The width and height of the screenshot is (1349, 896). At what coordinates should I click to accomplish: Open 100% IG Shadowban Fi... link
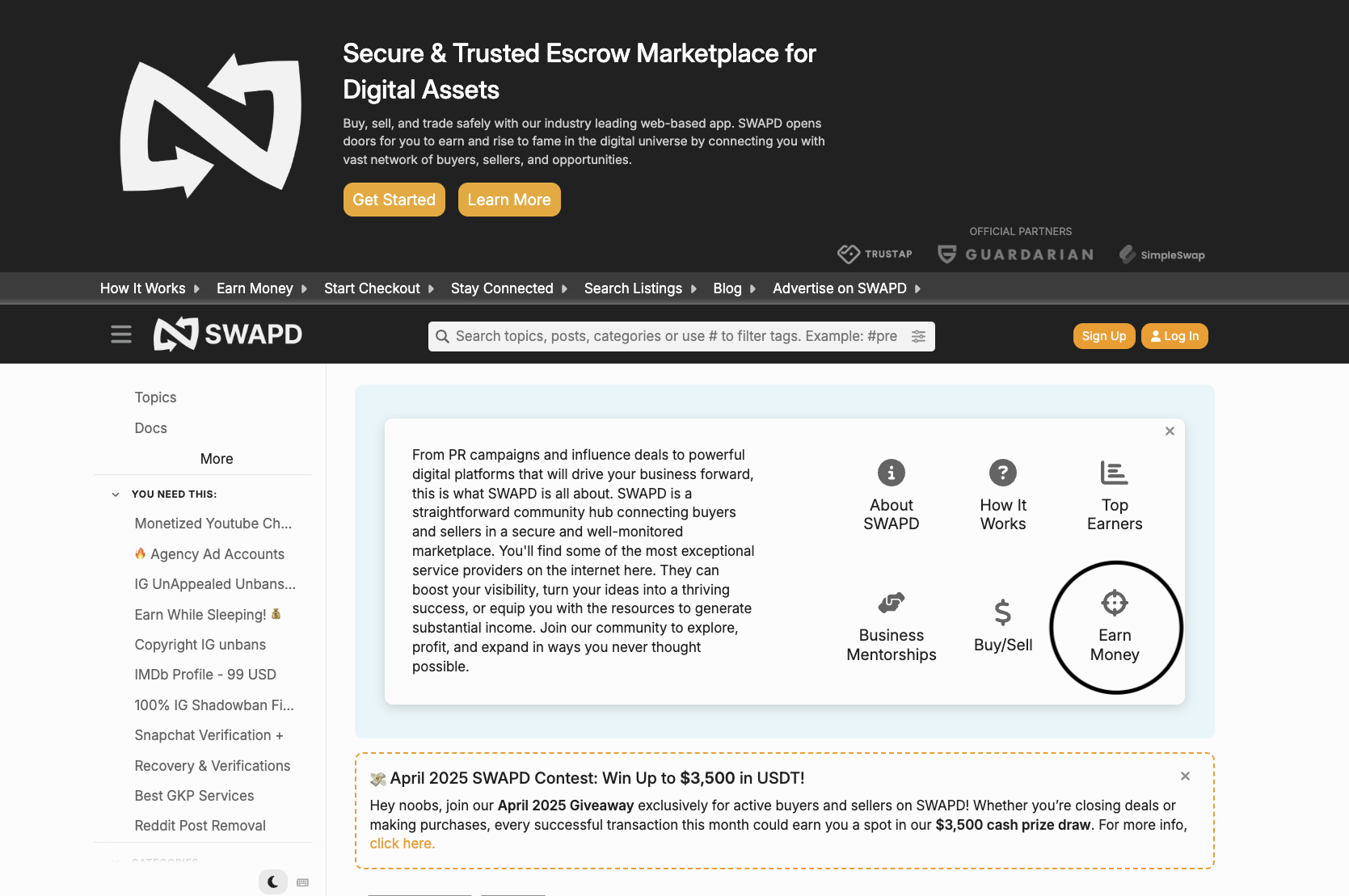[x=214, y=705]
